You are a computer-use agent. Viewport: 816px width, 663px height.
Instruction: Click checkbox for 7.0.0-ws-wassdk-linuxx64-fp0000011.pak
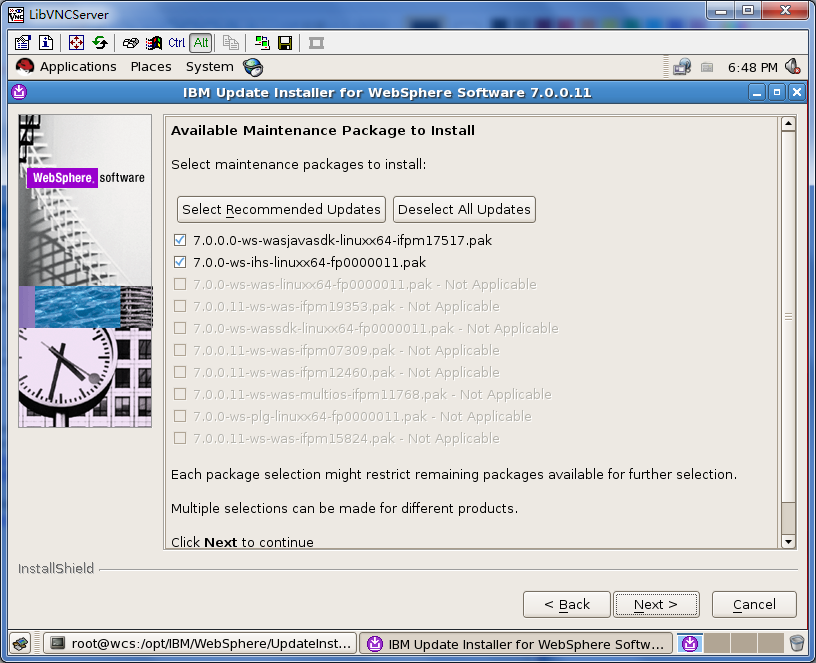tap(180, 328)
